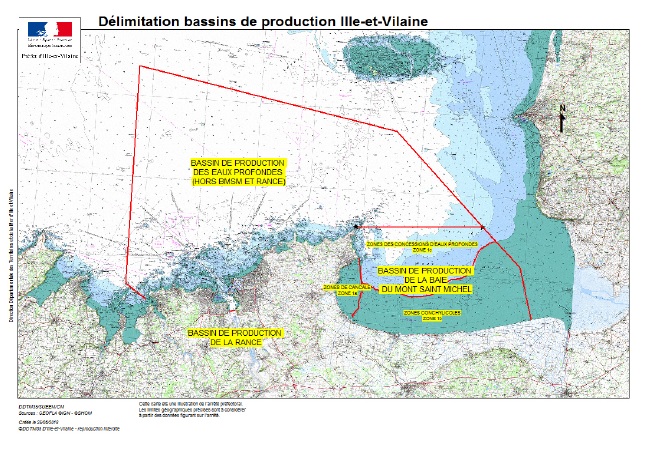Click the top-left corner of red boundary
This screenshot has width=649, height=451.
coord(139,66)
